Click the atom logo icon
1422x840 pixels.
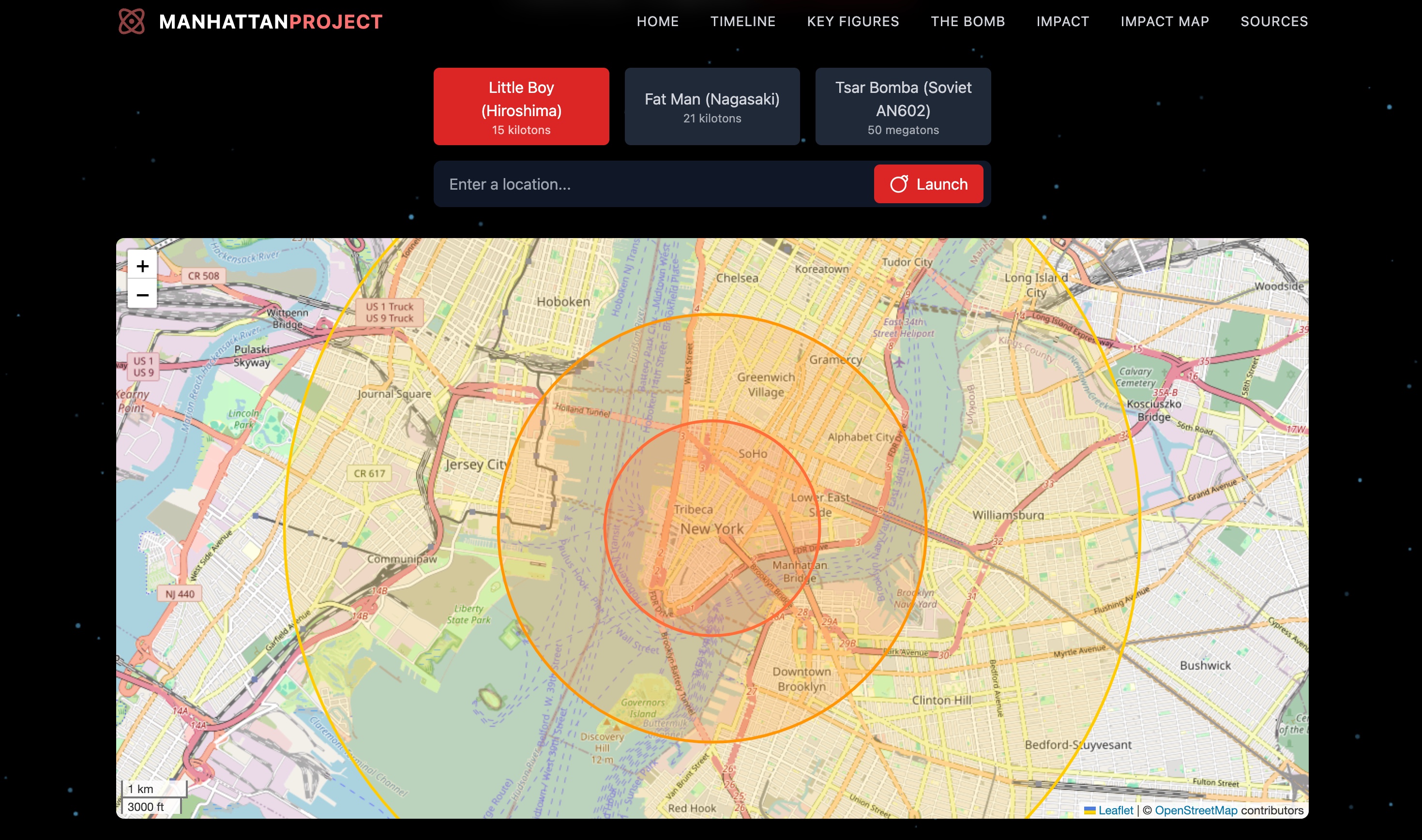click(131, 21)
